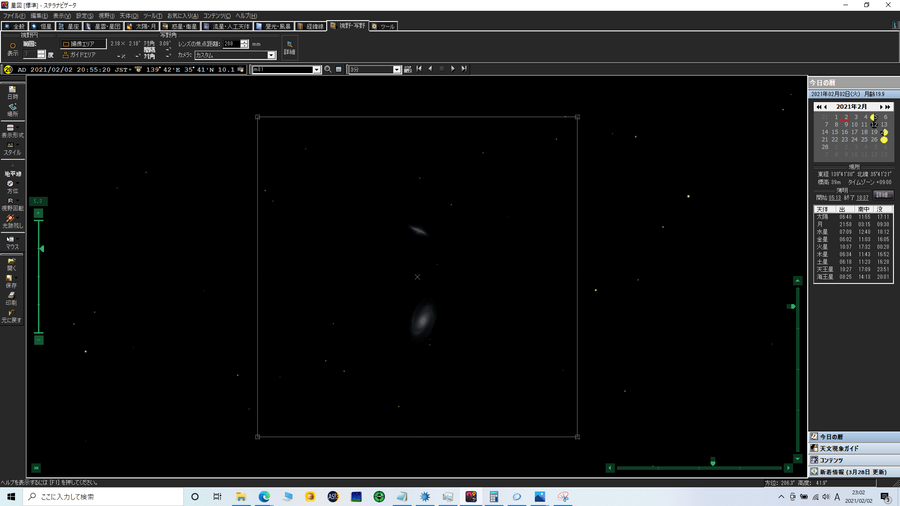Open the time step interval dropdown
Screen dimensions: 900x506
click(397, 69)
